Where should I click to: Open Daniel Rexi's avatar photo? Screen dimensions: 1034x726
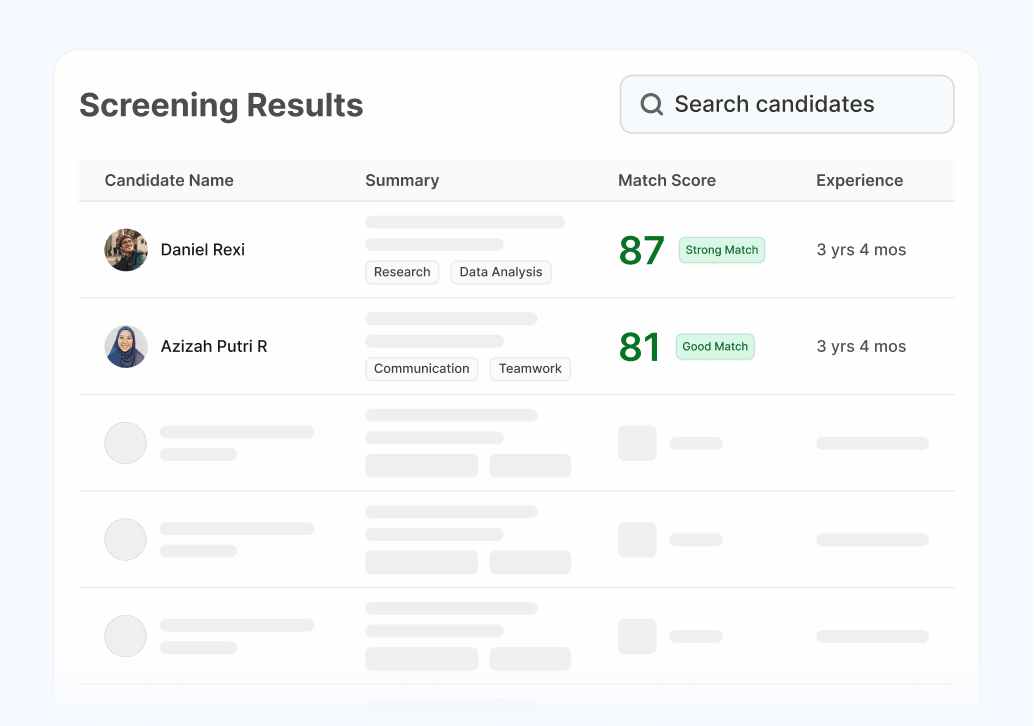pos(126,250)
